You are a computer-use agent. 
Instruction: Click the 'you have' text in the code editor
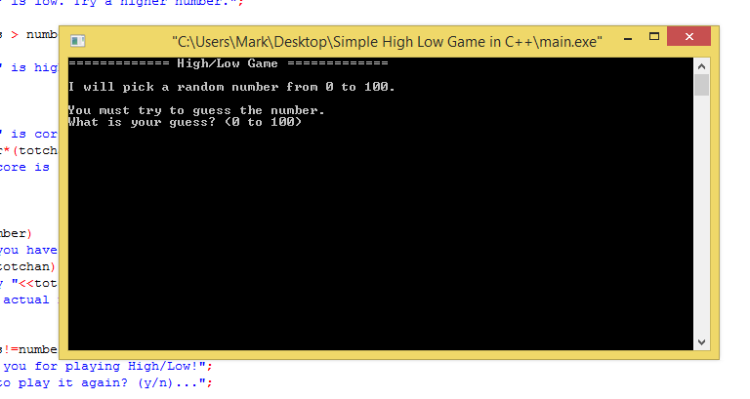29,250
